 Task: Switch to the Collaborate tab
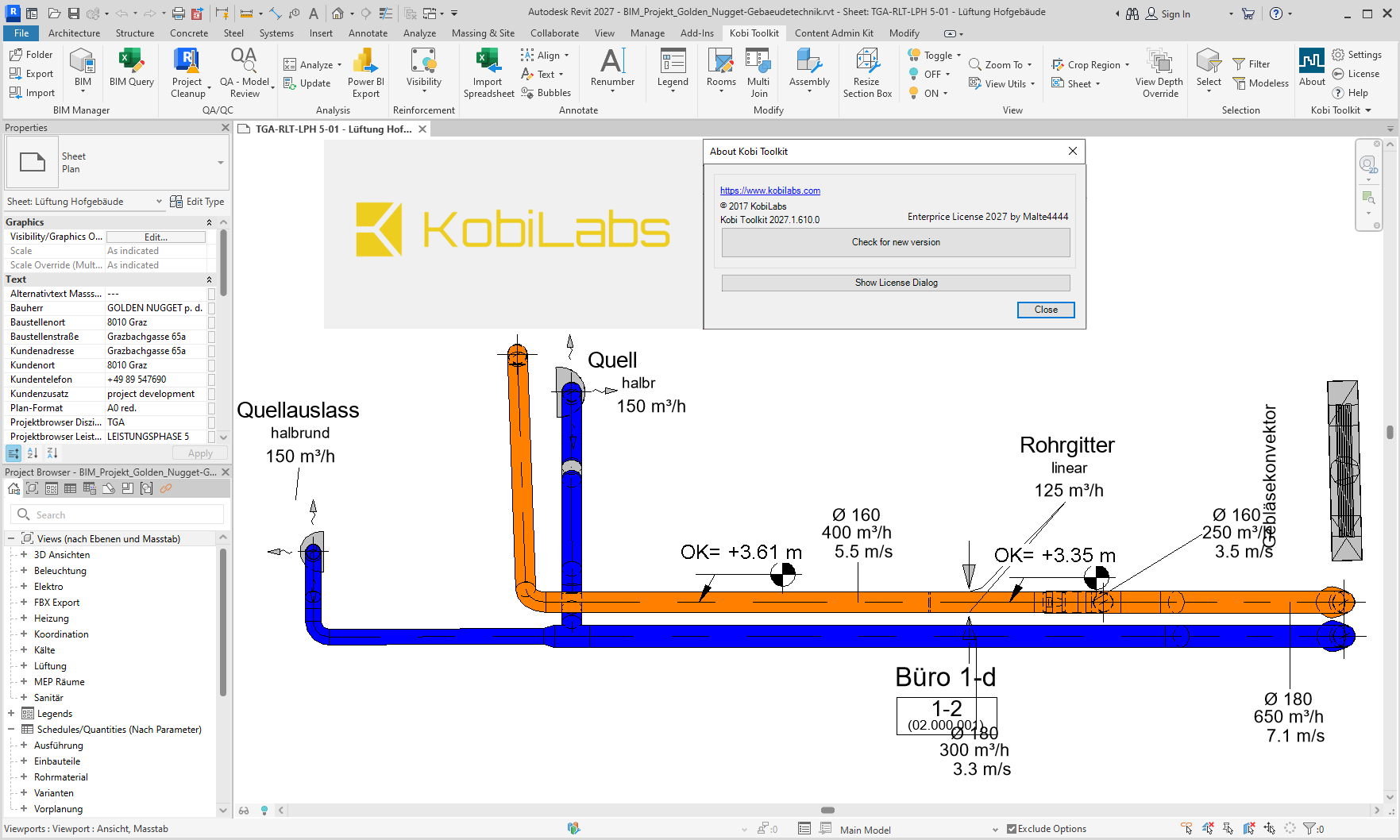click(554, 33)
